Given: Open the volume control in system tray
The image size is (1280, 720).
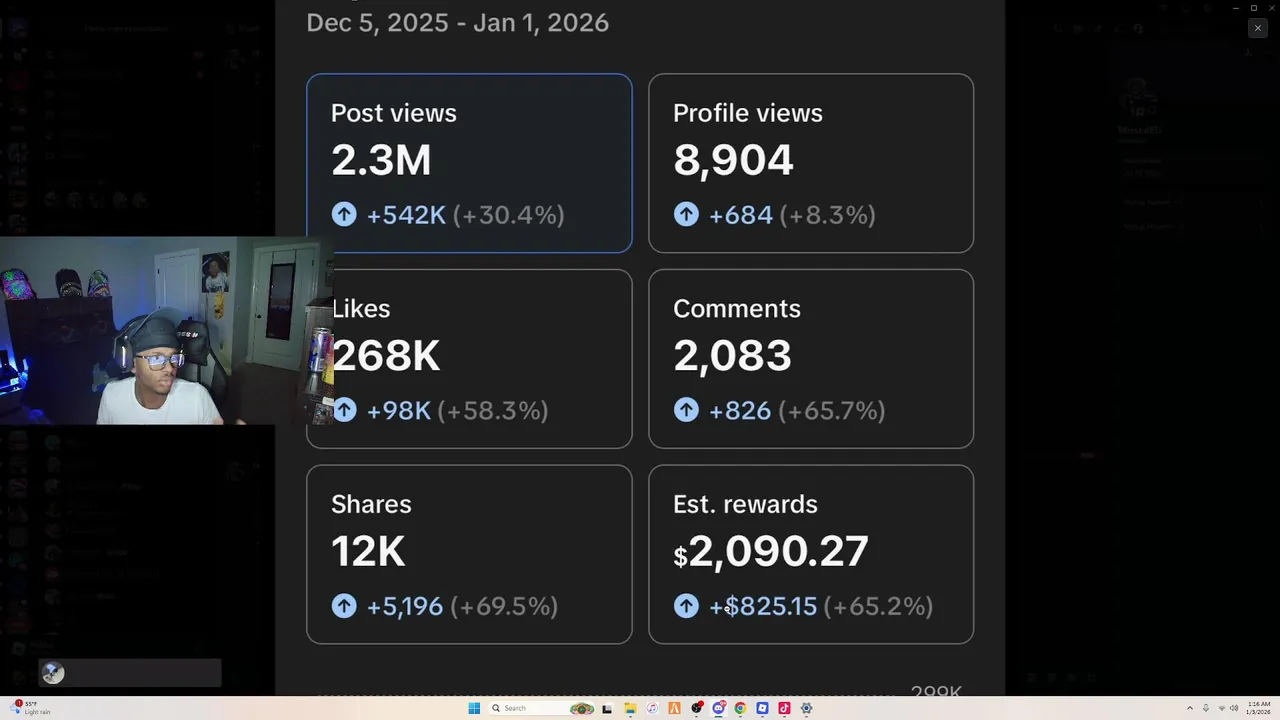Looking at the screenshot, I should (1235, 708).
